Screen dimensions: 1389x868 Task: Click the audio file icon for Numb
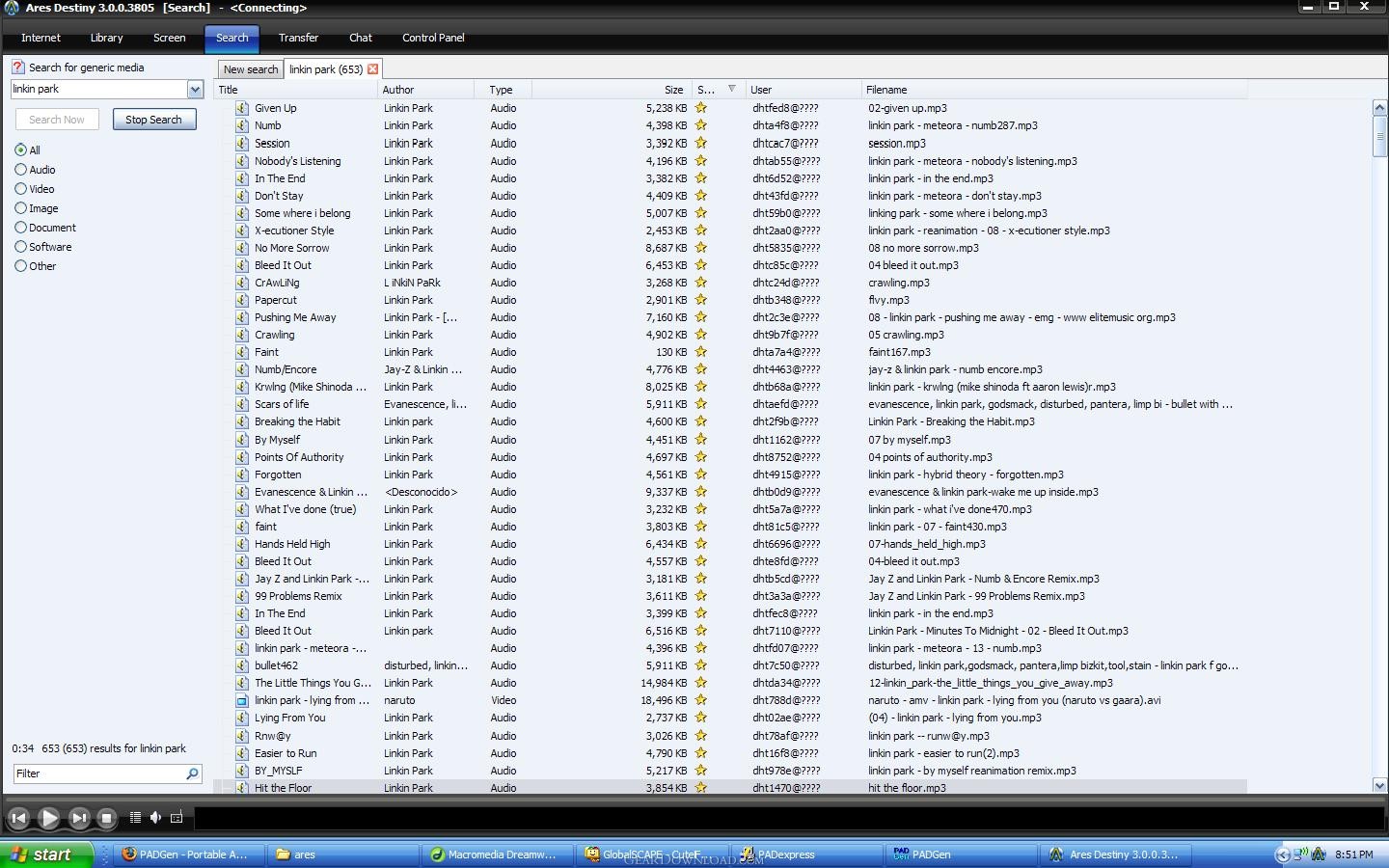242,125
